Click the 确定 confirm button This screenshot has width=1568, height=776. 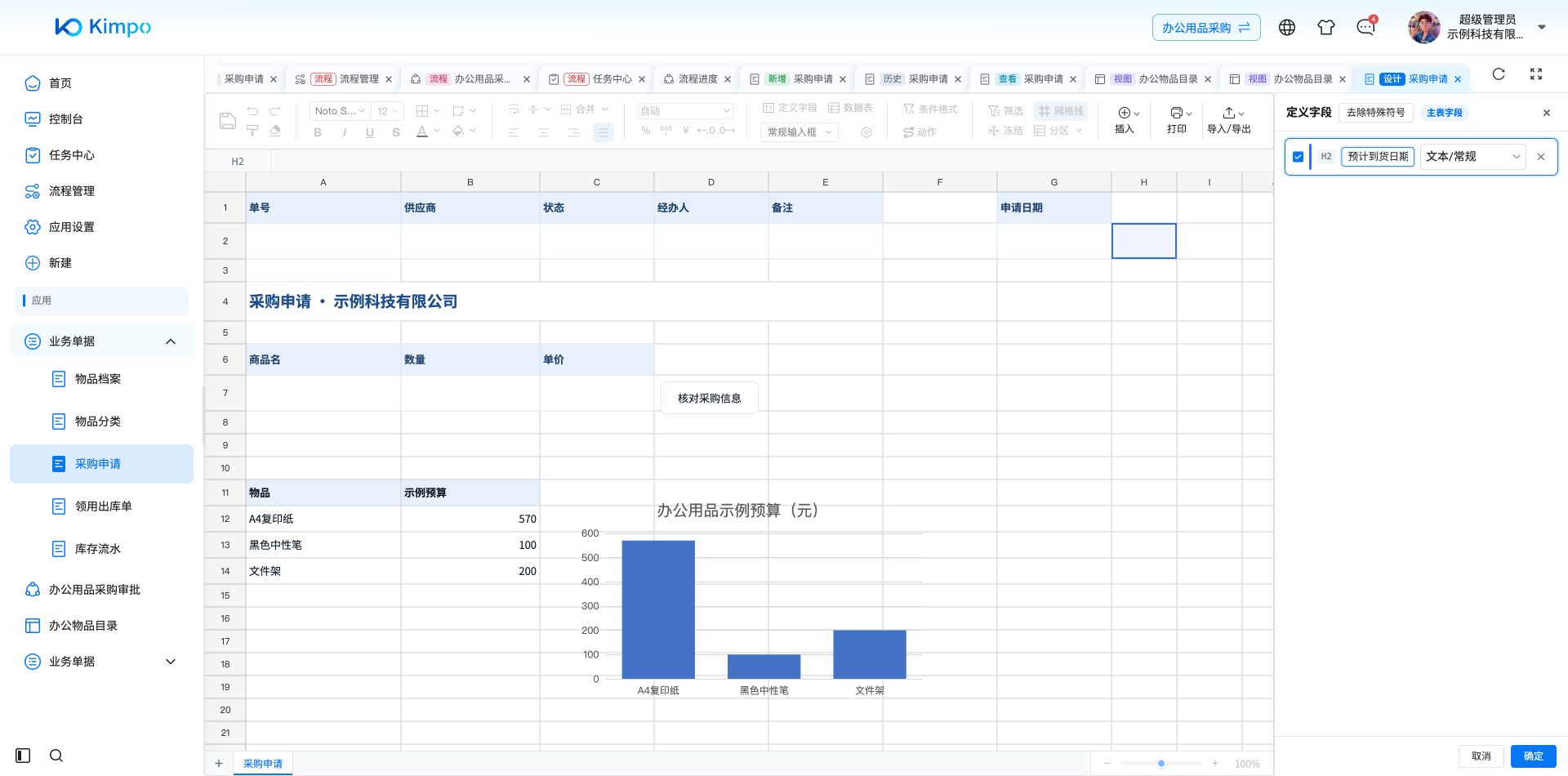pyautogui.click(x=1533, y=756)
